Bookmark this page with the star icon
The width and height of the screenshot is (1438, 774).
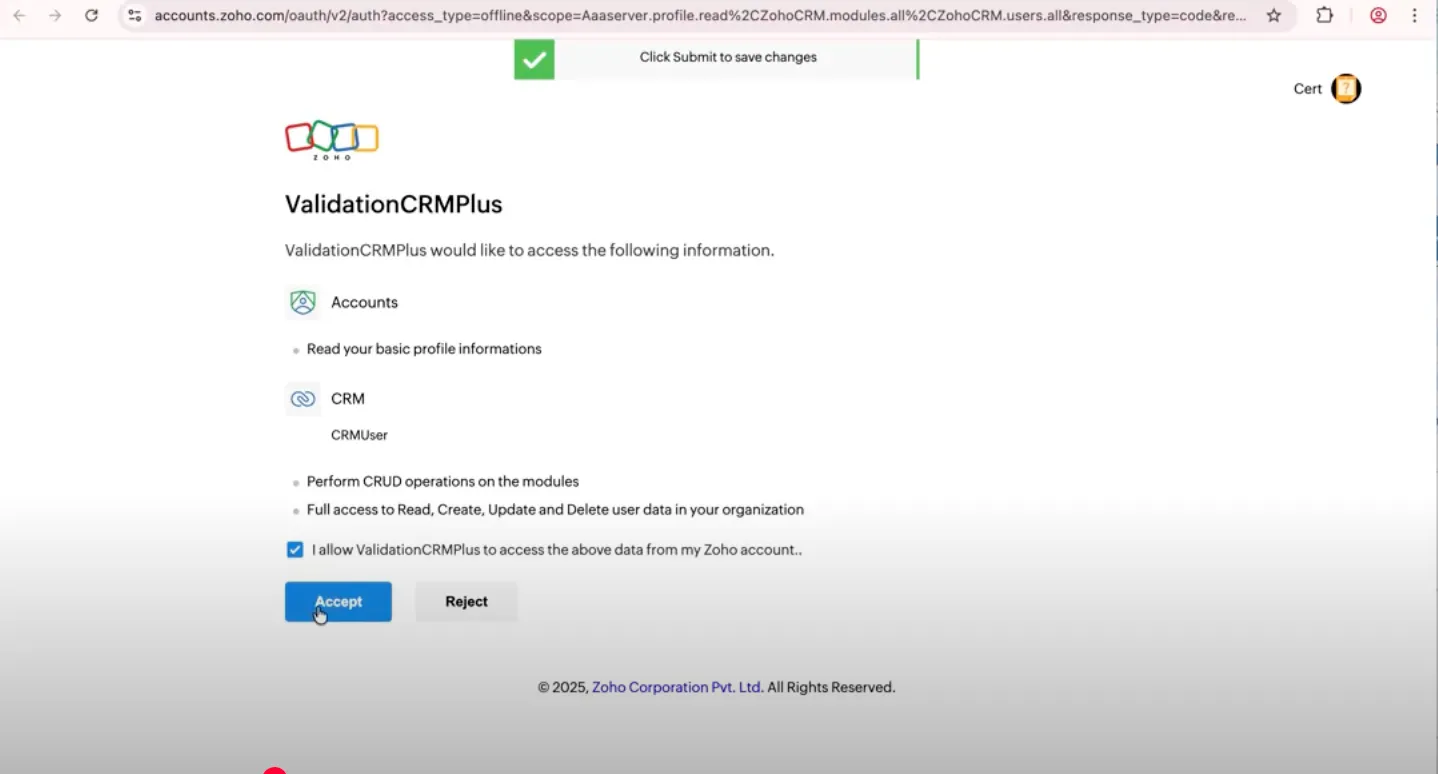click(1273, 16)
